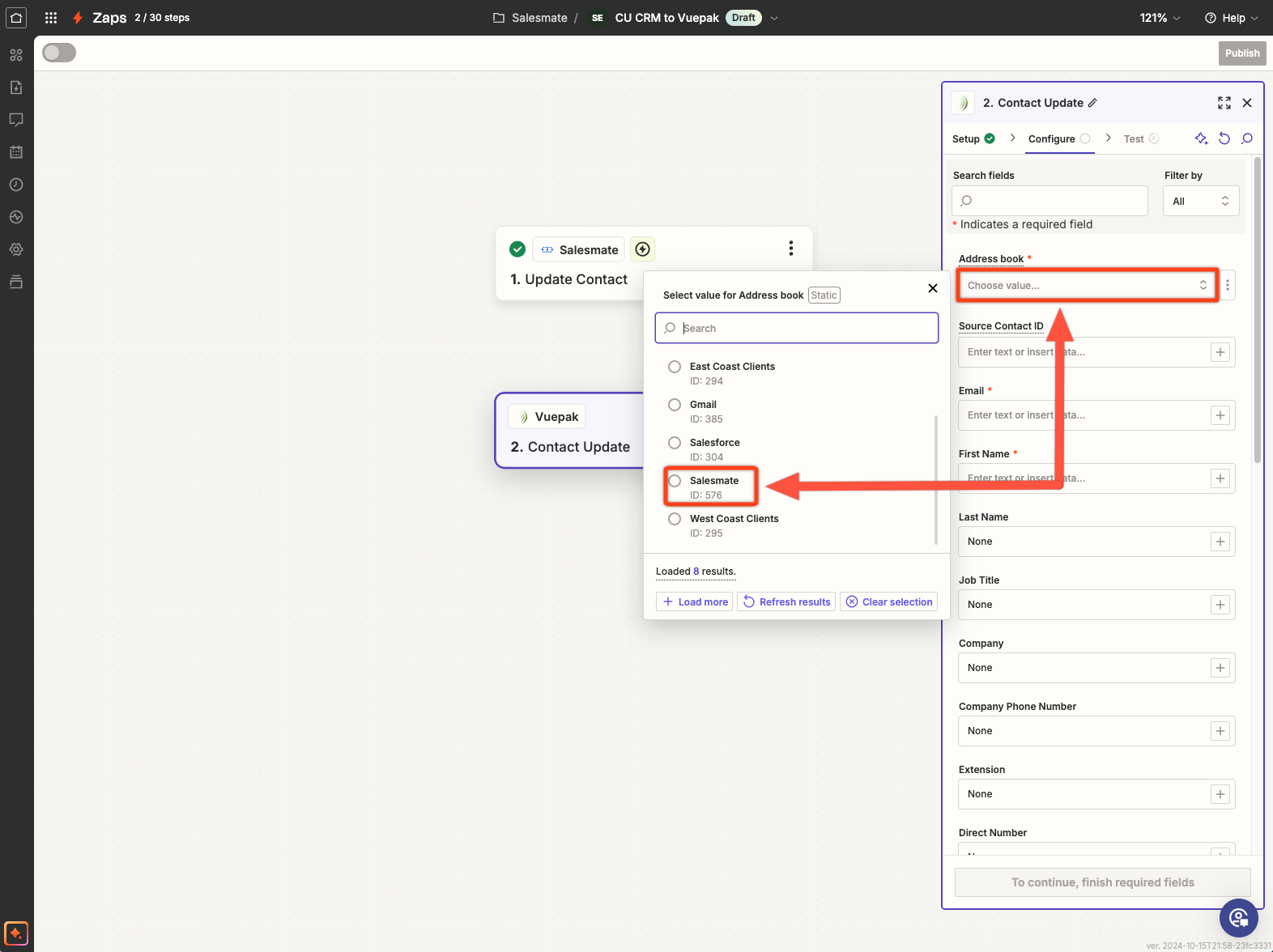Open the Help menu
The image size is (1273, 952).
[x=1232, y=18]
